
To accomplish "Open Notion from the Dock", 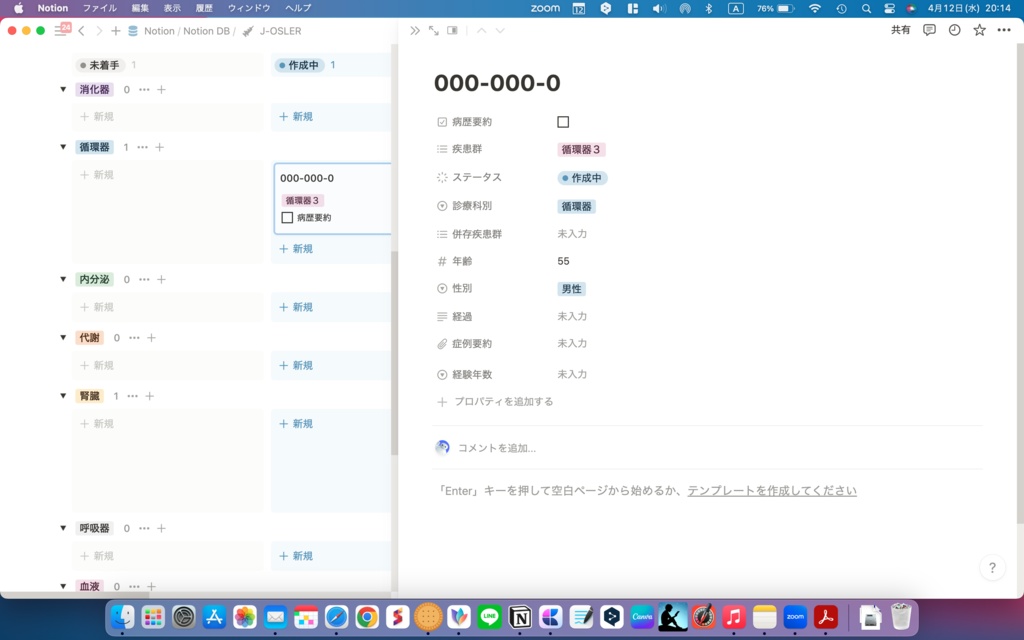I will pos(520,616).
